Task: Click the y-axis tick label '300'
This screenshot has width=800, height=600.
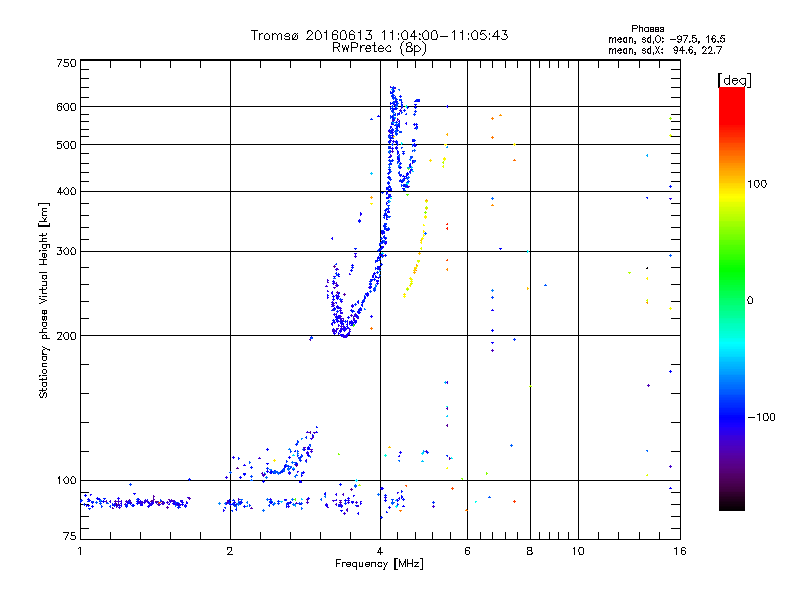Action: [x=66, y=252]
